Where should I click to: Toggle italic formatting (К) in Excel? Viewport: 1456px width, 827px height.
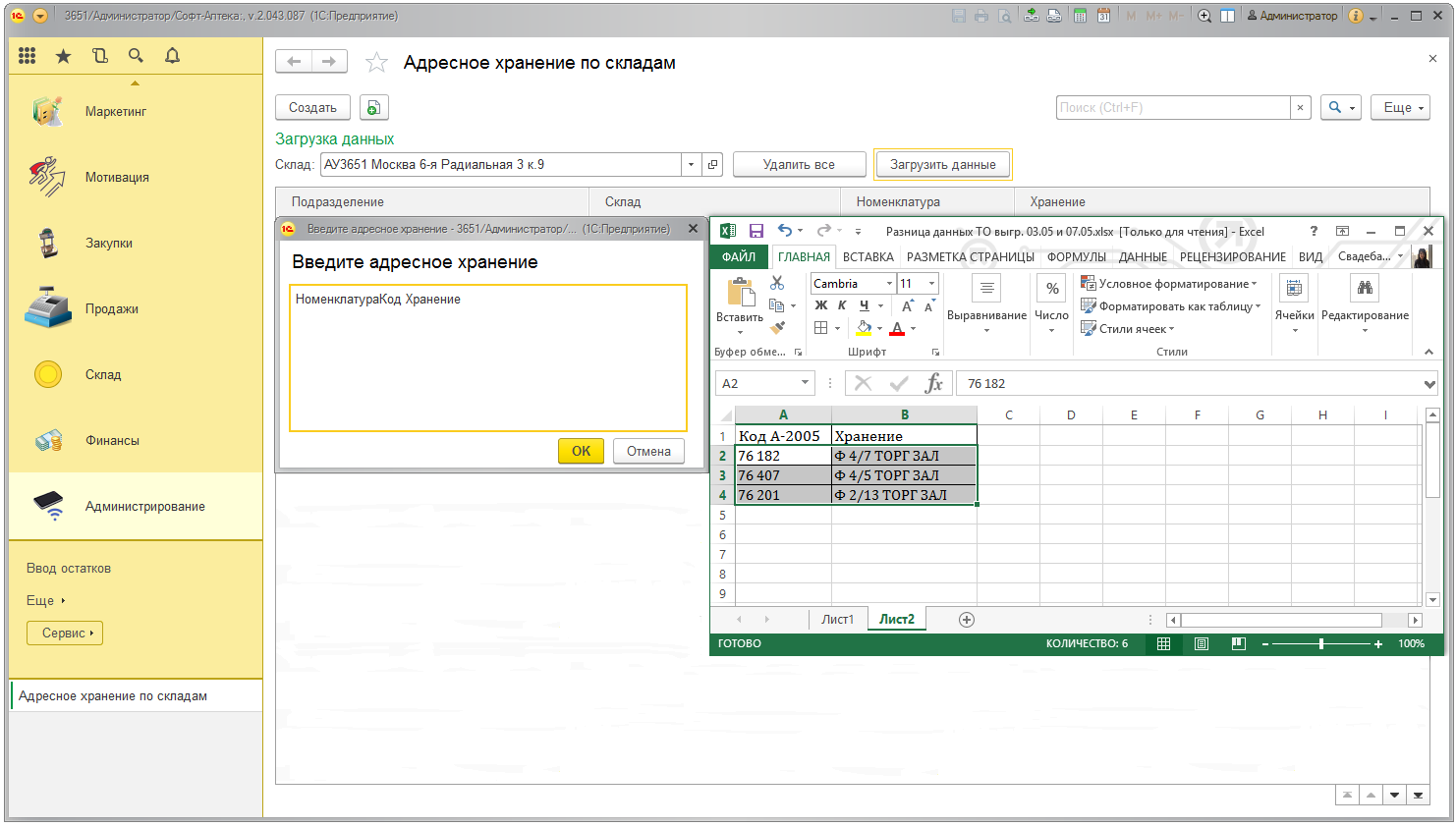(x=842, y=305)
